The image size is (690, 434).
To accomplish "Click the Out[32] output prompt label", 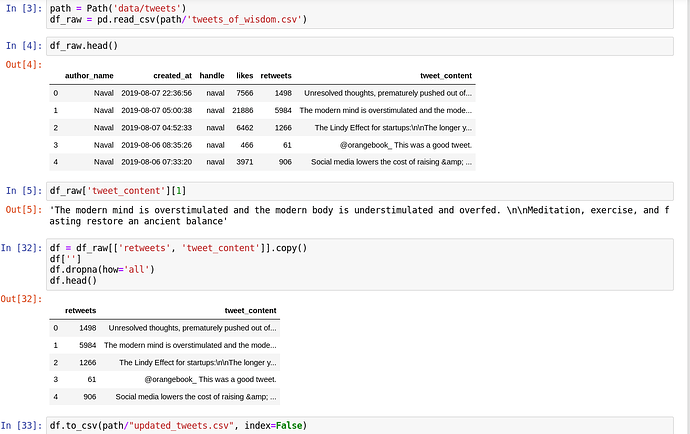I will coord(21,299).
